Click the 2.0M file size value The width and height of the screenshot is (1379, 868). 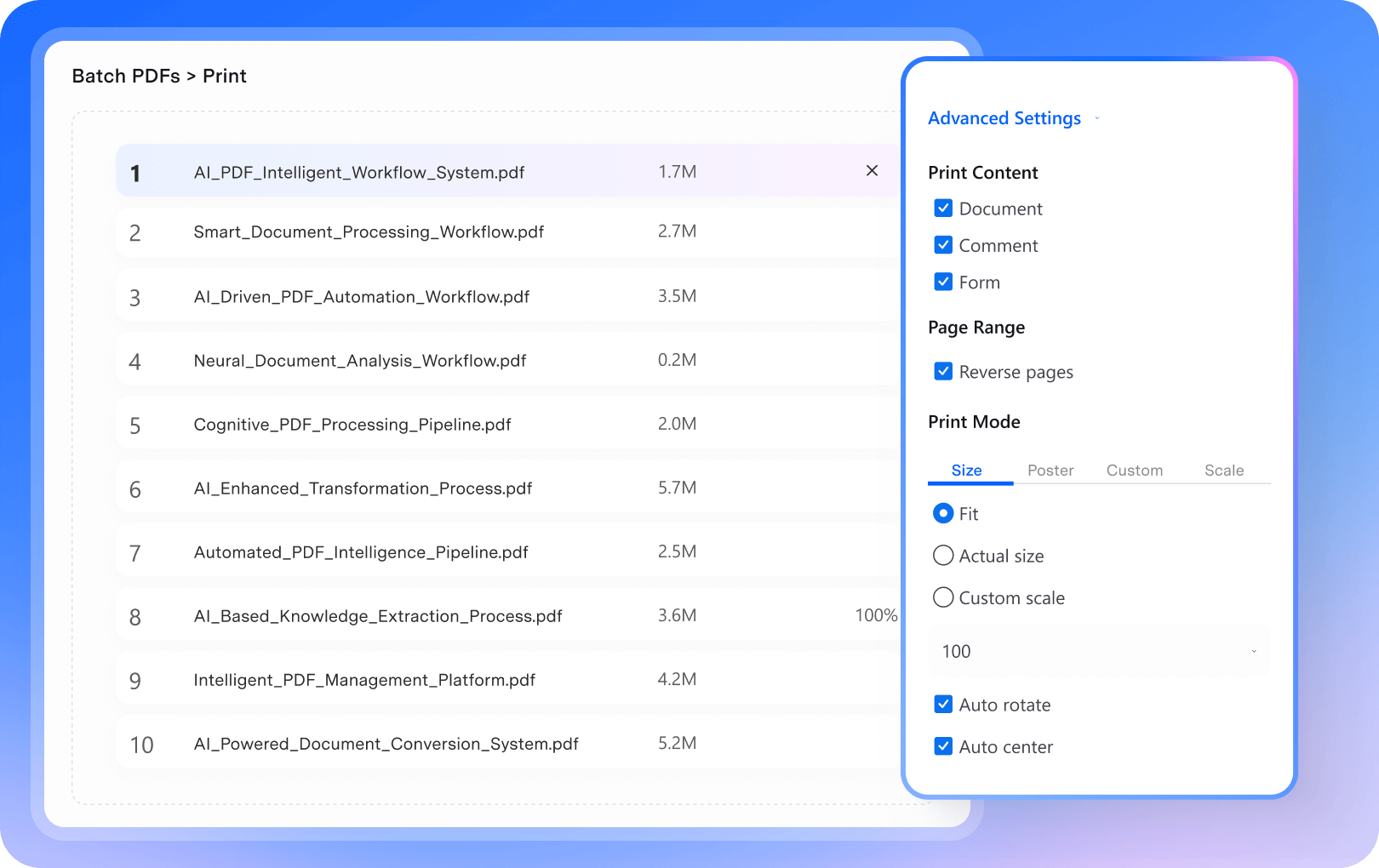point(677,424)
